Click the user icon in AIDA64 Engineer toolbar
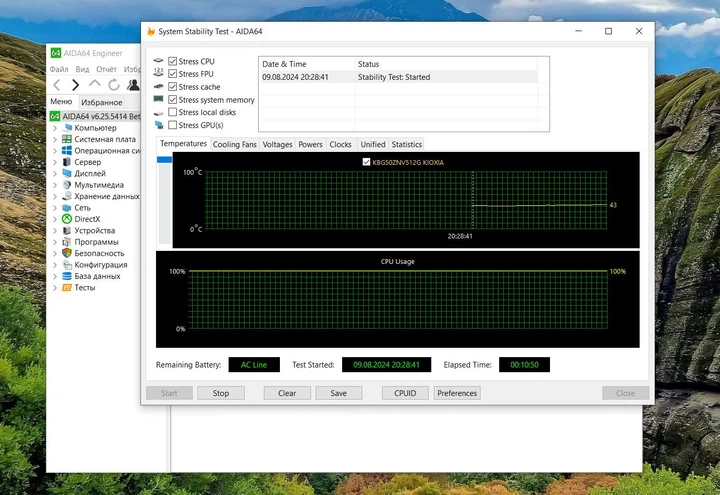Screen dimensions: 720x495 click(x=134, y=85)
